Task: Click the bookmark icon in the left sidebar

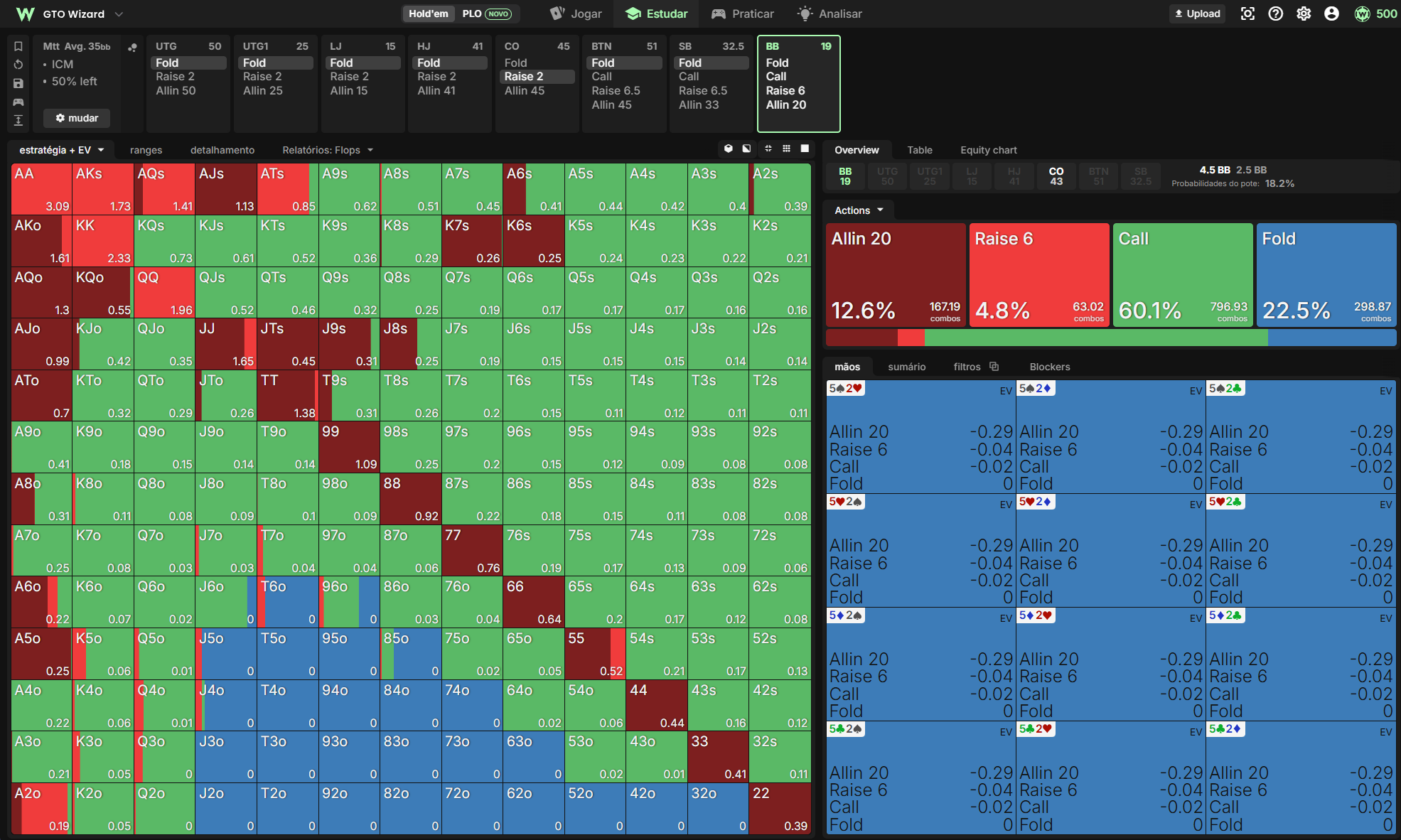Action: click(18, 46)
